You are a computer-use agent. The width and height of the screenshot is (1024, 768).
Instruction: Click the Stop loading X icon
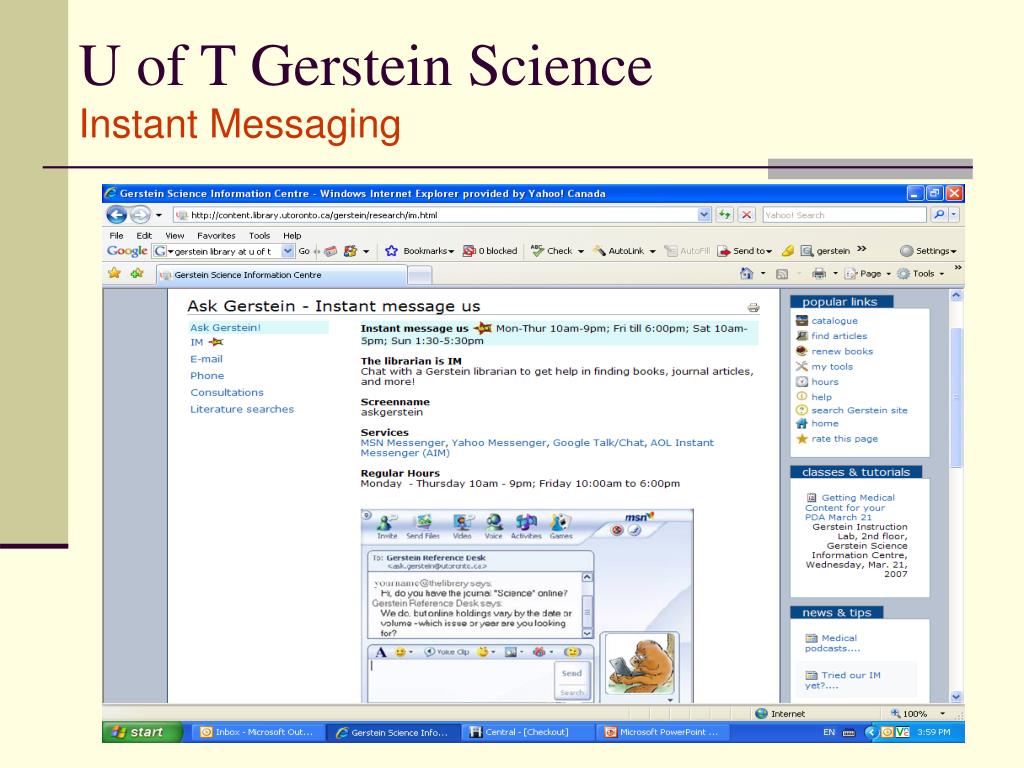[747, 214]
